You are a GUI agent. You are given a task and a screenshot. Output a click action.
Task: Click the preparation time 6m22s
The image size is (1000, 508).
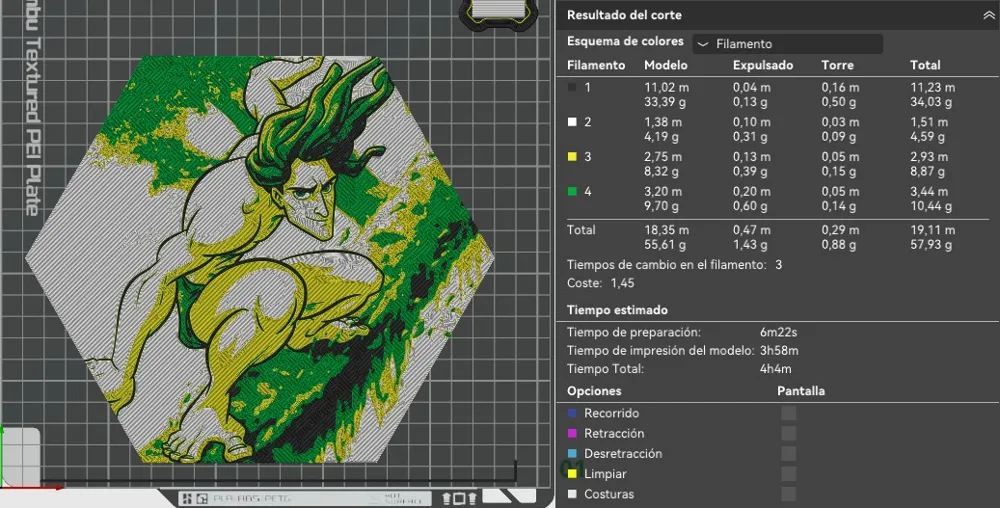778,332
